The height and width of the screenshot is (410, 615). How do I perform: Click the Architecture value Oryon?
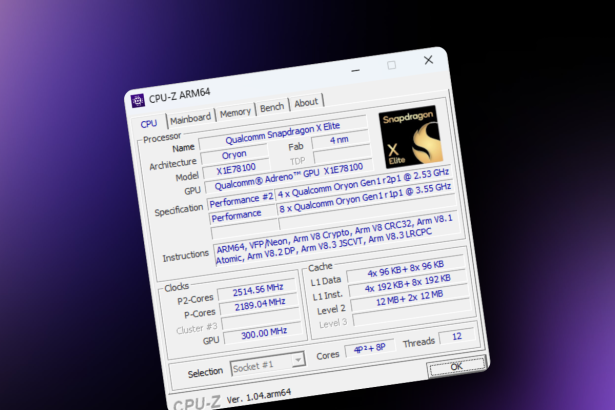234,155
